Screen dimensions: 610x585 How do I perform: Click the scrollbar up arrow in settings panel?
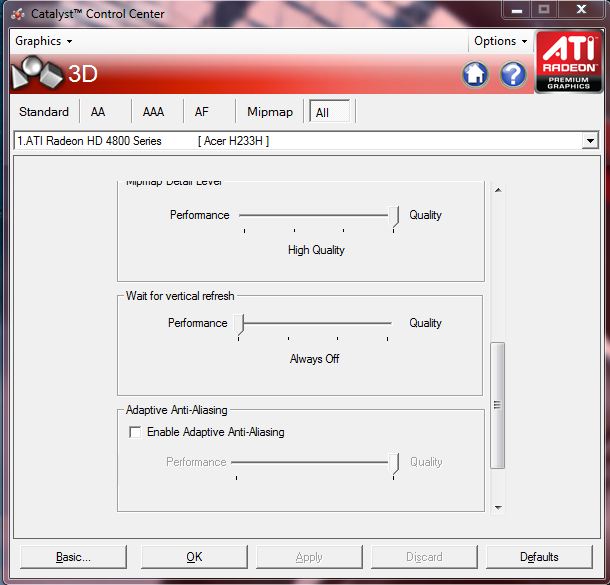(498, 190)
